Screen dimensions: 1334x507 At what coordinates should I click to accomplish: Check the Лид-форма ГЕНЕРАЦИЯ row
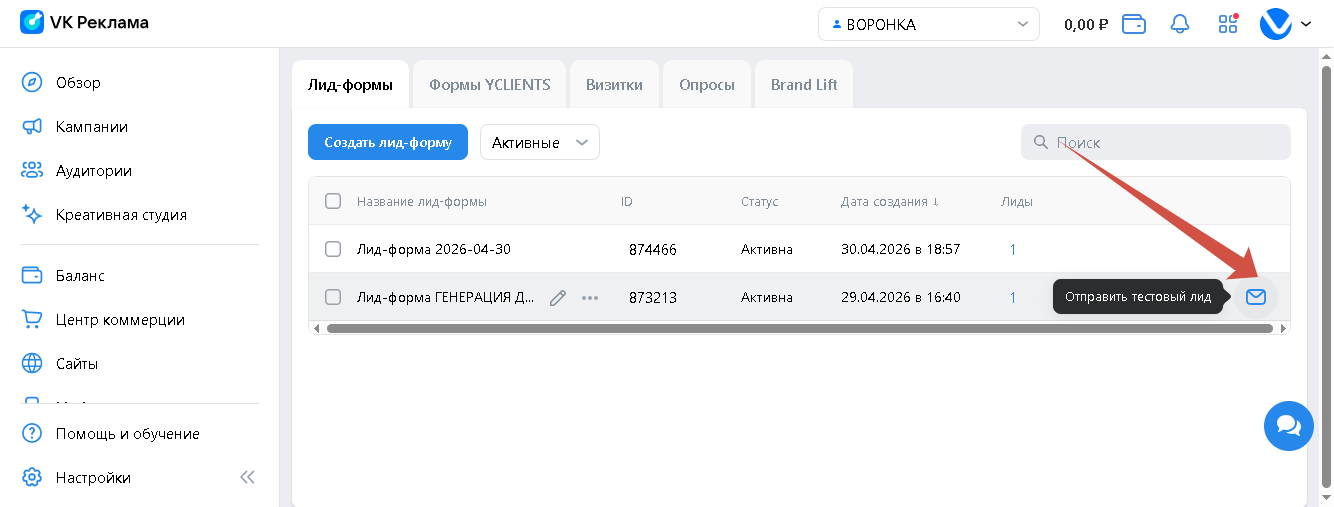(333, 297)
